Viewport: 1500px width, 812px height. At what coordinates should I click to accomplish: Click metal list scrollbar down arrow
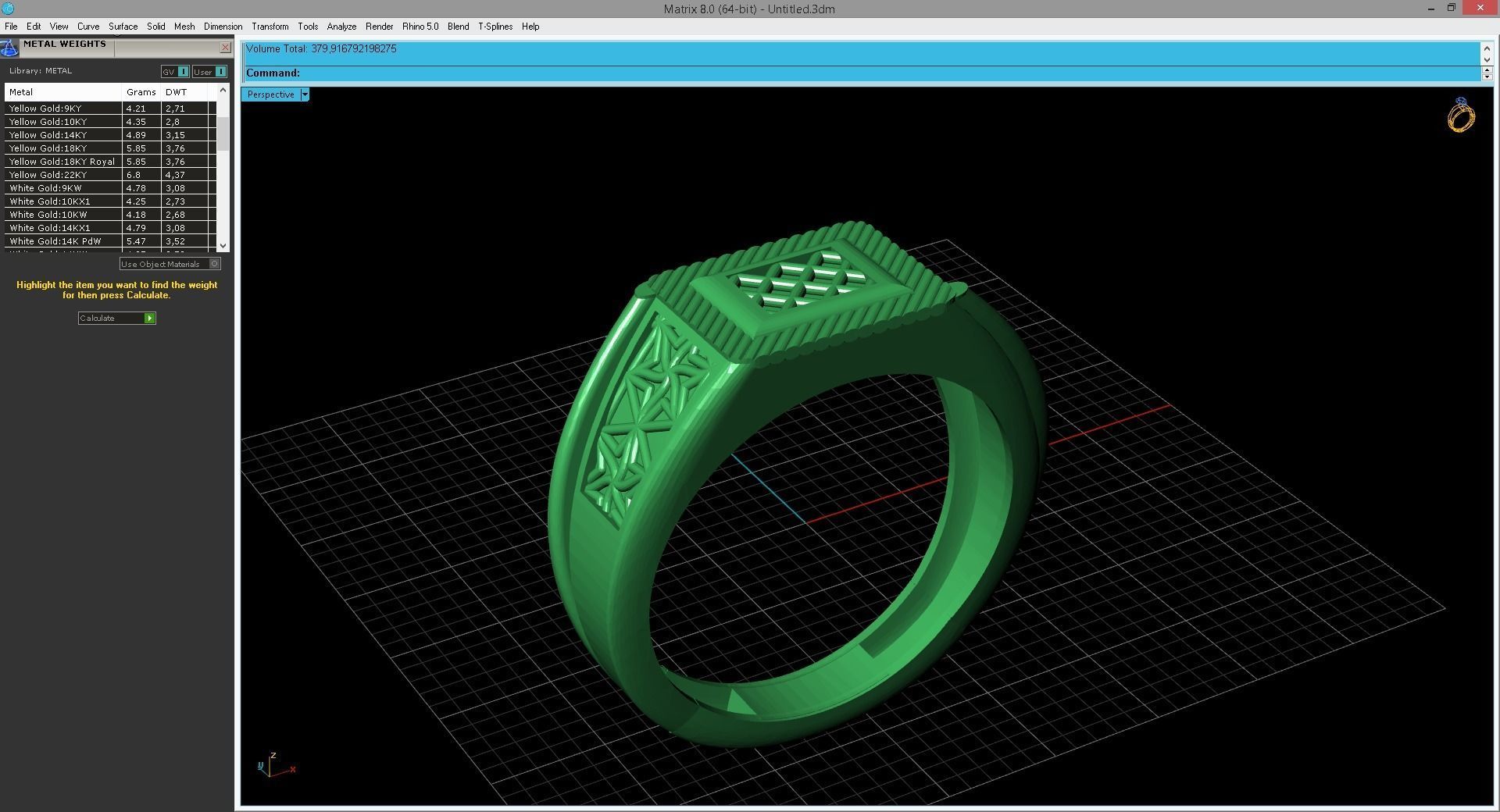223,245
